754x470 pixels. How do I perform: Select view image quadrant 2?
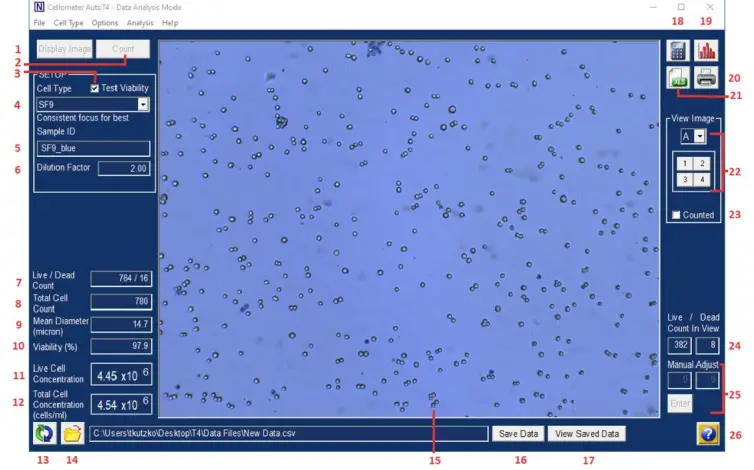702,164
